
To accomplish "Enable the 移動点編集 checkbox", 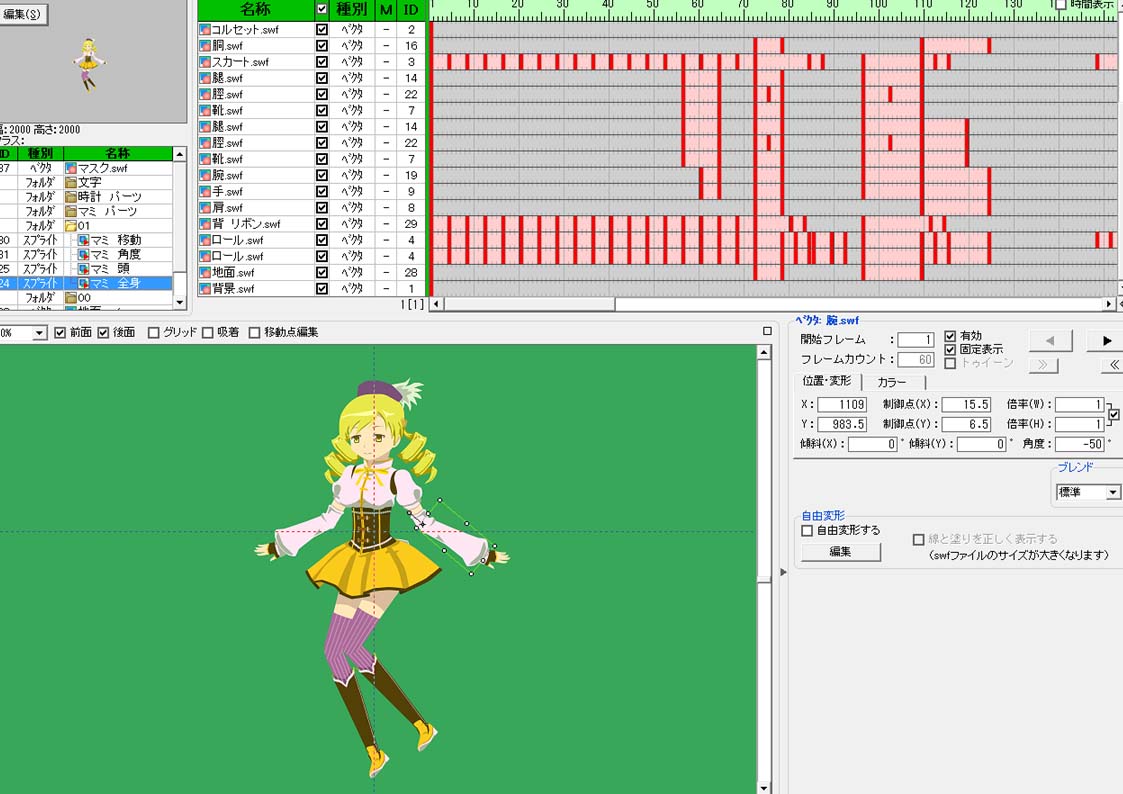I will (254, 333).
